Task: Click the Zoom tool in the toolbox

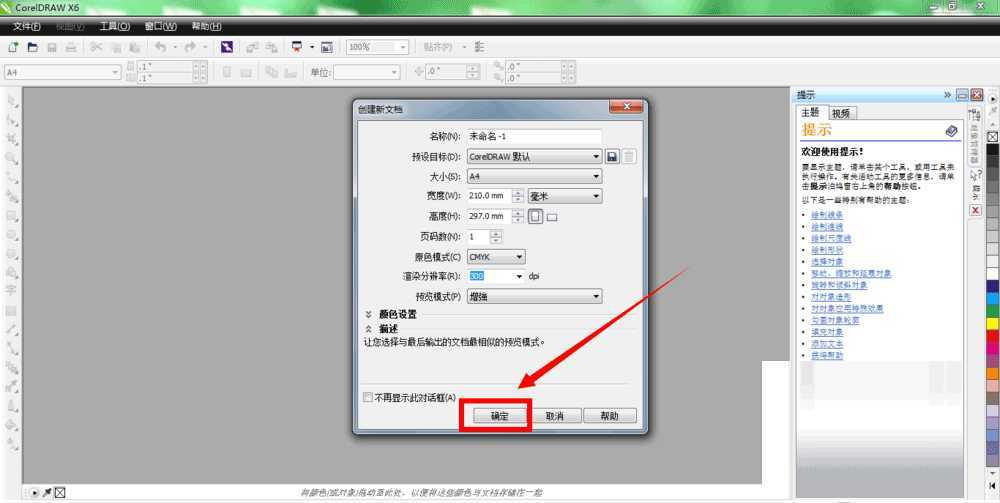Action: 11,157
